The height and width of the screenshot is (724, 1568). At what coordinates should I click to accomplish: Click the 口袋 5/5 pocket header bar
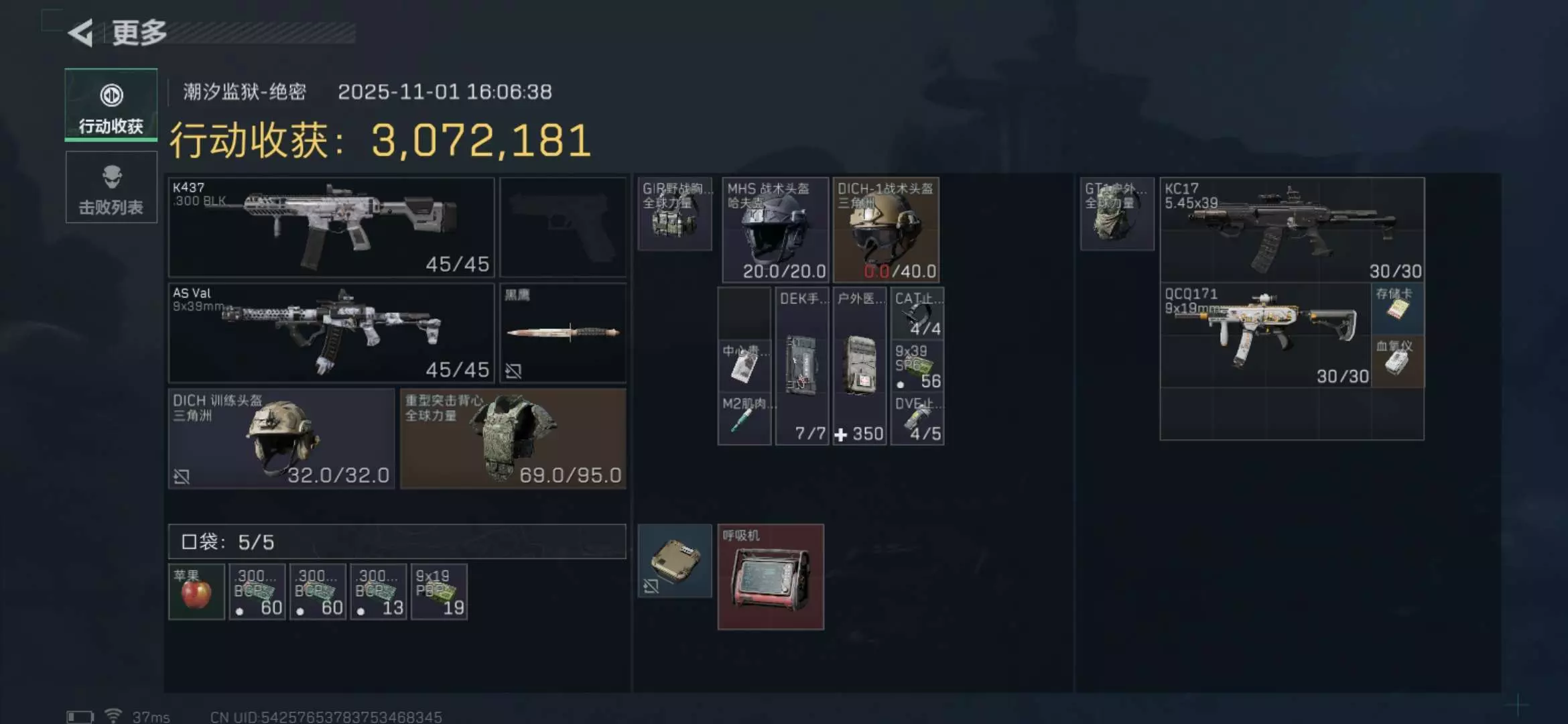click(397, 542)
